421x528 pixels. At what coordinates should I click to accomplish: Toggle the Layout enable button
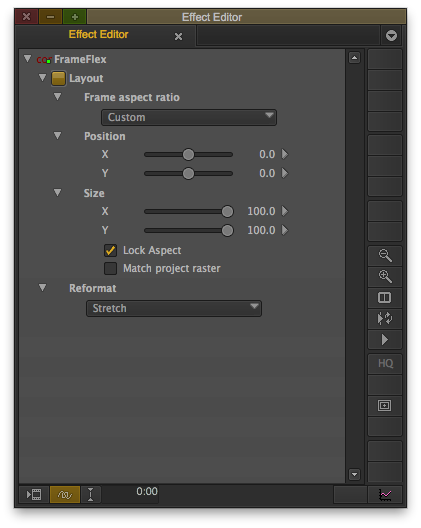point(58,78)
